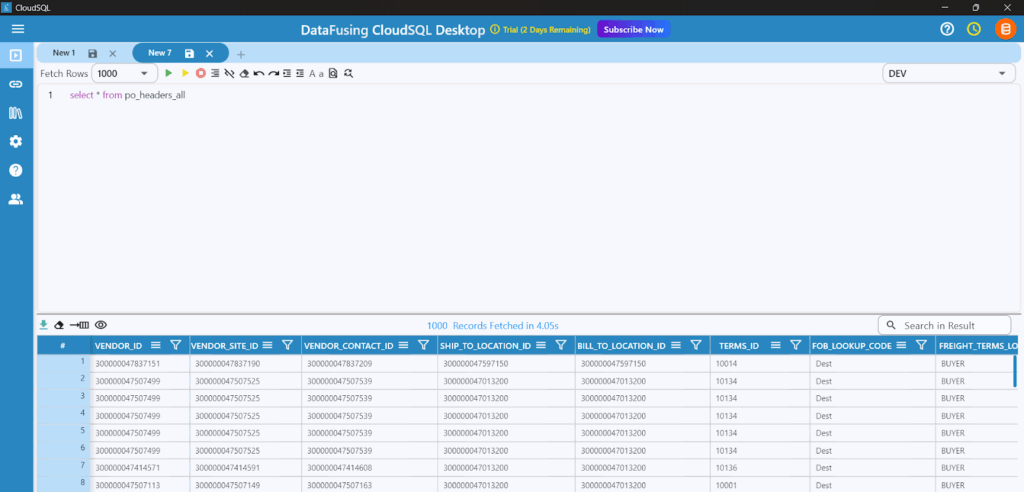Clear results with the eraser icon
Image resolution: width=1024 pixels, height=492 pixels.
point(59,325)
